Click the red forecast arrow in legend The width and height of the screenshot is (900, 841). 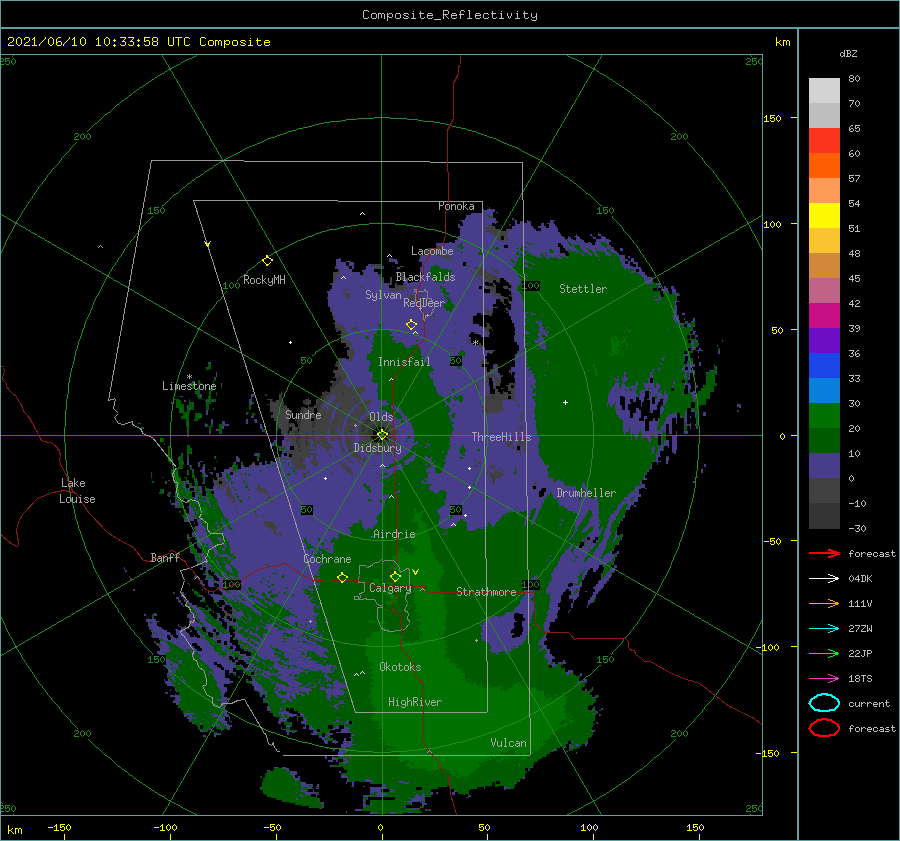[x=824, y=553]
